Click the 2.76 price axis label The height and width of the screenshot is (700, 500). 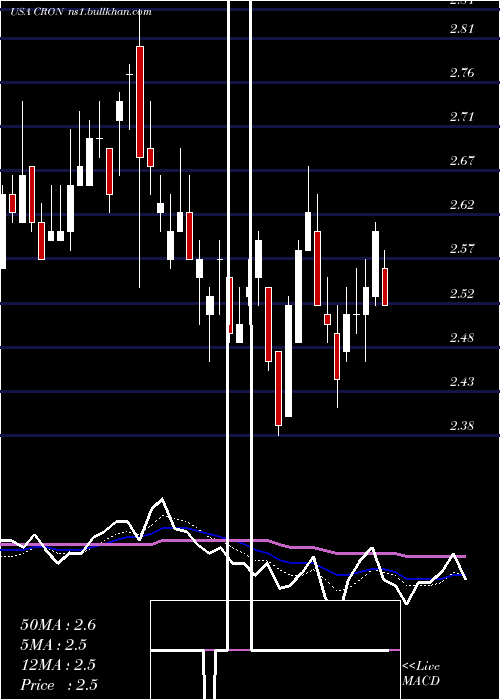[x=462, y=73]
